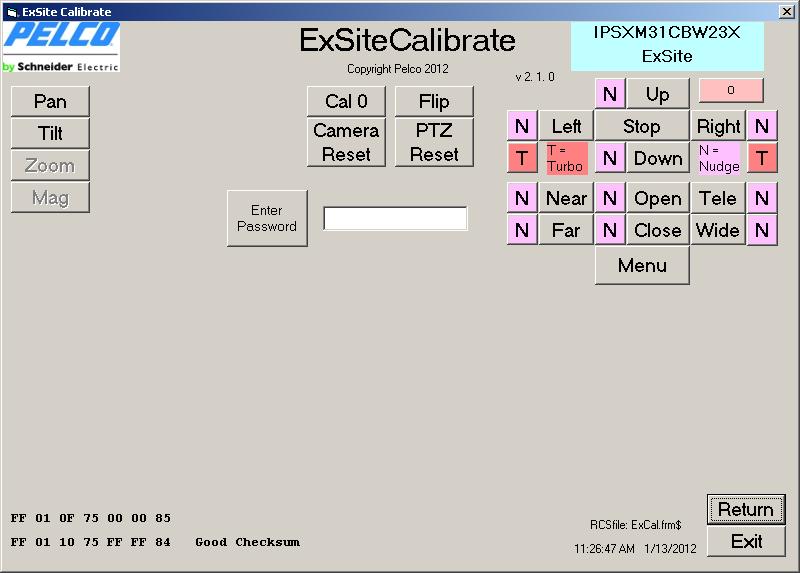Click the 'Good Checksum' status text

(x=247, y=542)
